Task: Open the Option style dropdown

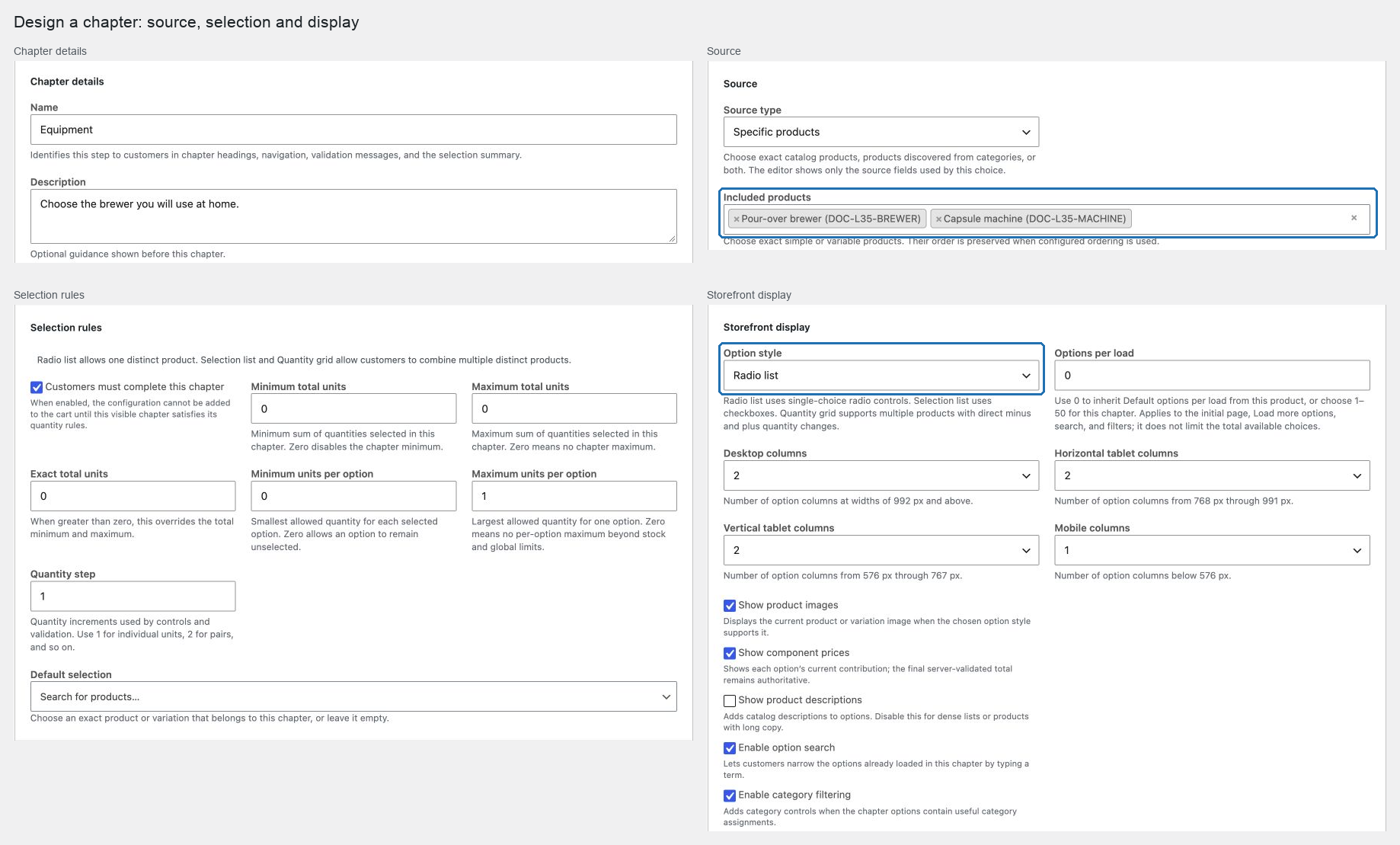Action: (x=881, y=376)
